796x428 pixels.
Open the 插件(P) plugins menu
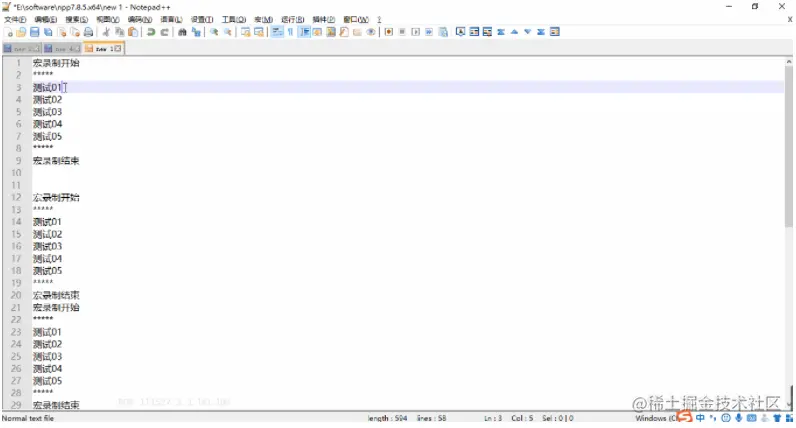[x=324, y=19]
